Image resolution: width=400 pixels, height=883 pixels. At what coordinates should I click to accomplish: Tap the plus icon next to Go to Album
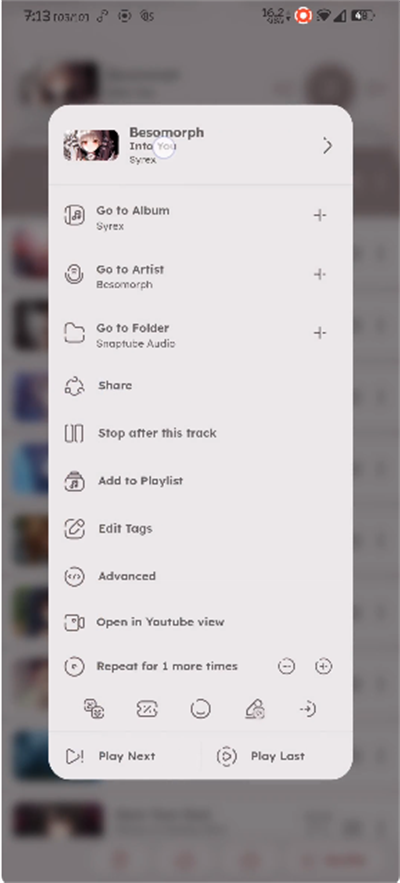(x=320, y=215)
